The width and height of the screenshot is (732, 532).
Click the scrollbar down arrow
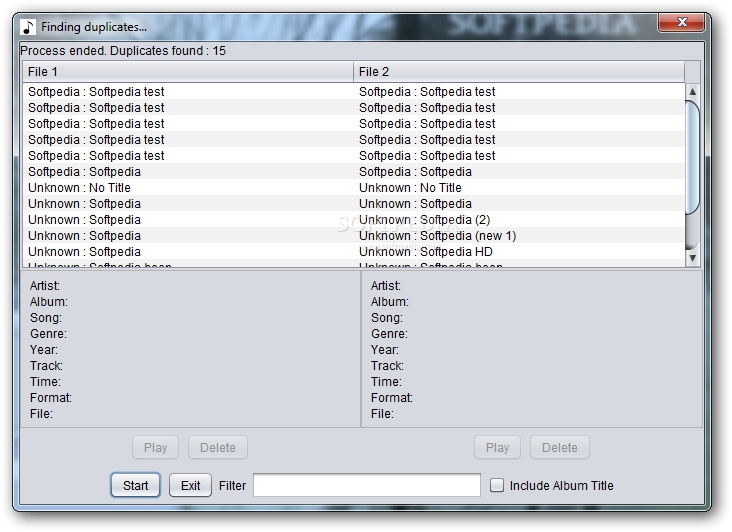click(692, 258)
